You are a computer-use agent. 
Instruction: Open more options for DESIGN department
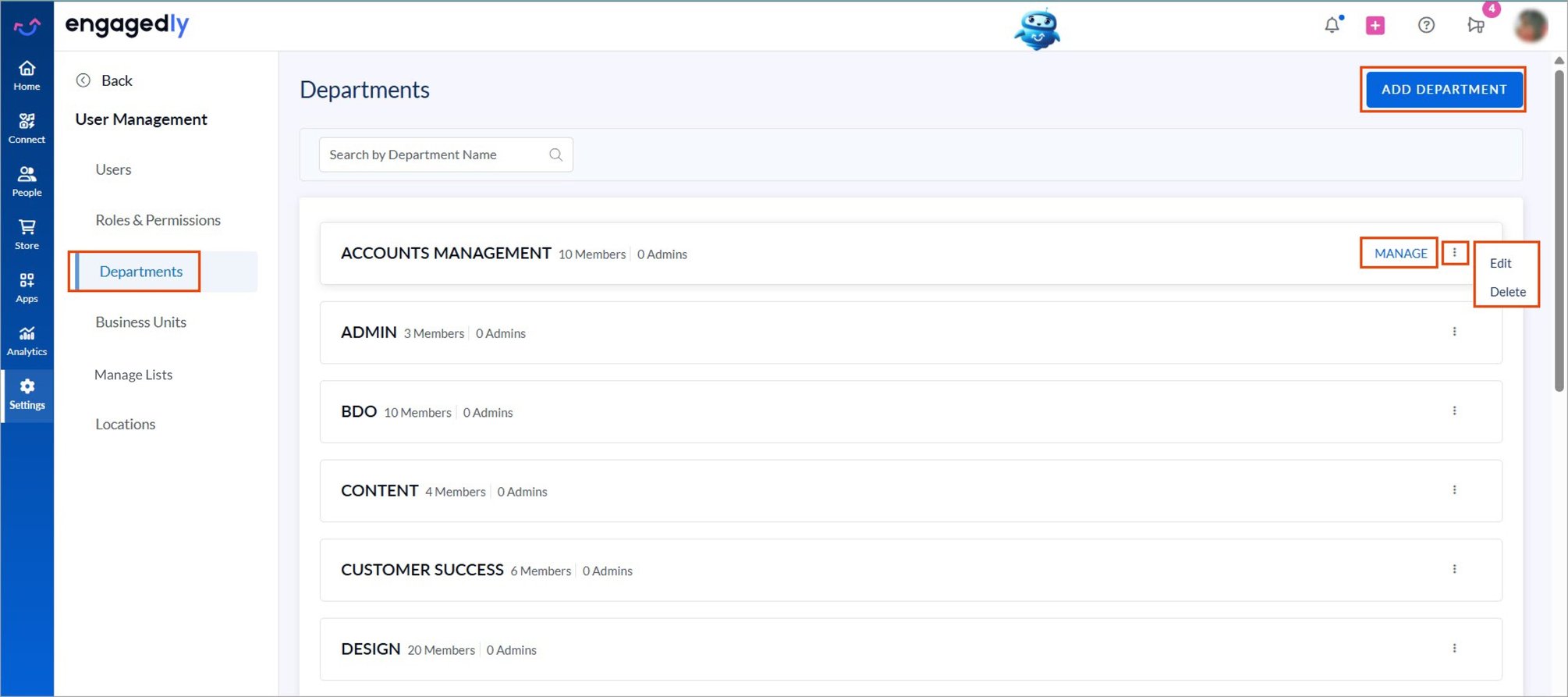click(x=1454, y=649)
